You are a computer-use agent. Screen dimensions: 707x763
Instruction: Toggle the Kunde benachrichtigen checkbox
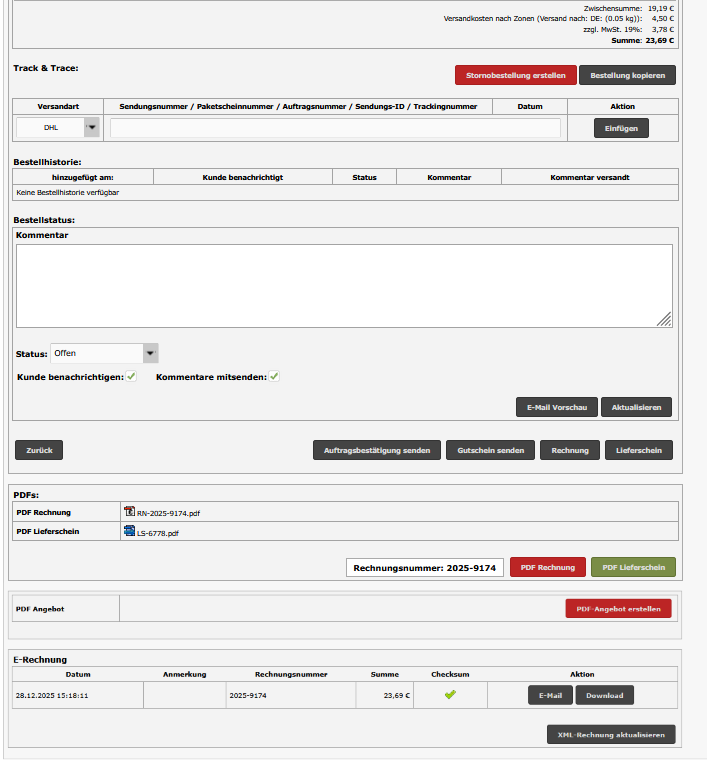pyautogui.click(x=131, y=377)
